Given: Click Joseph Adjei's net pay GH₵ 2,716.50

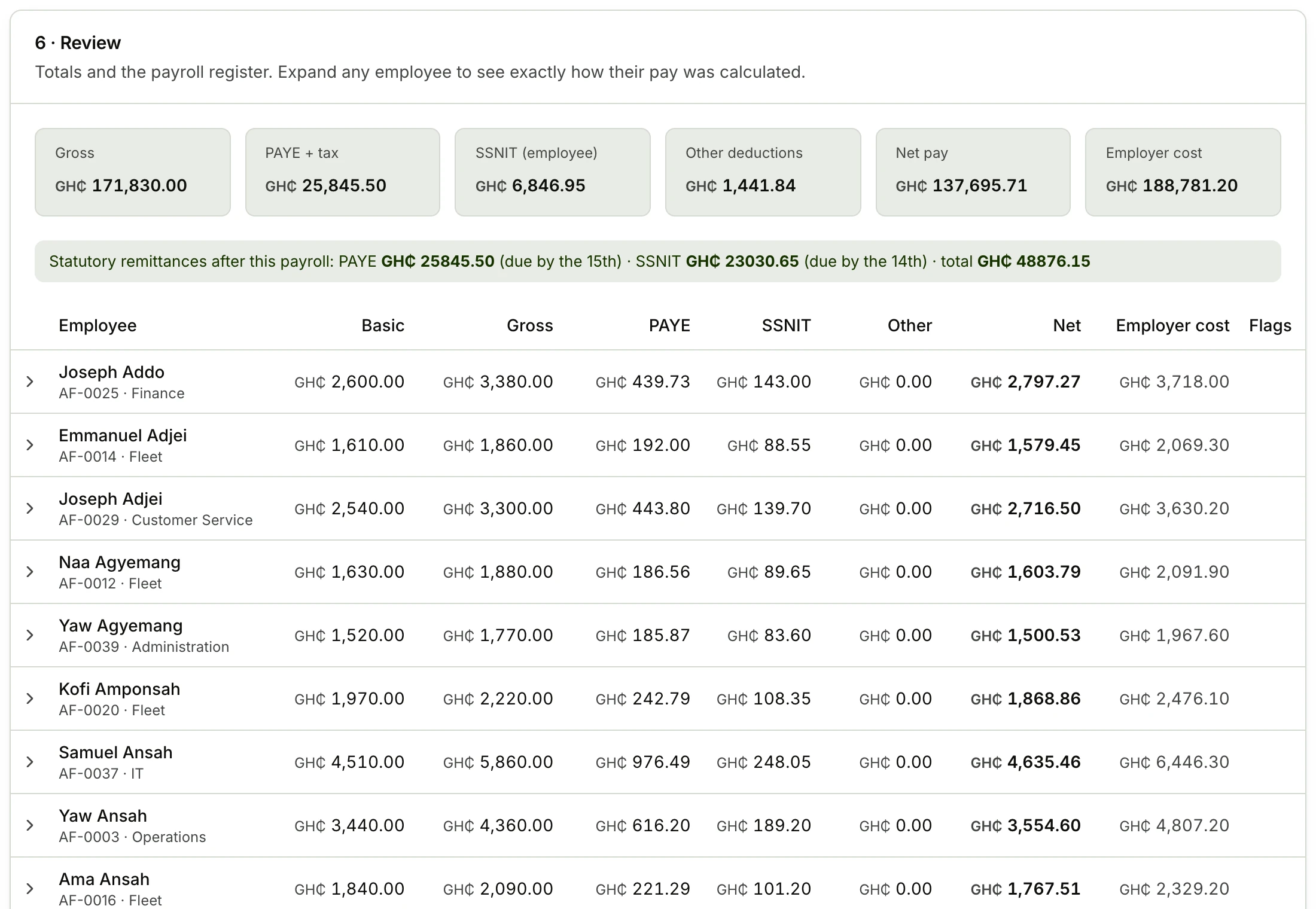Looking at the screenshot, I should click(x=1025, y=508).
